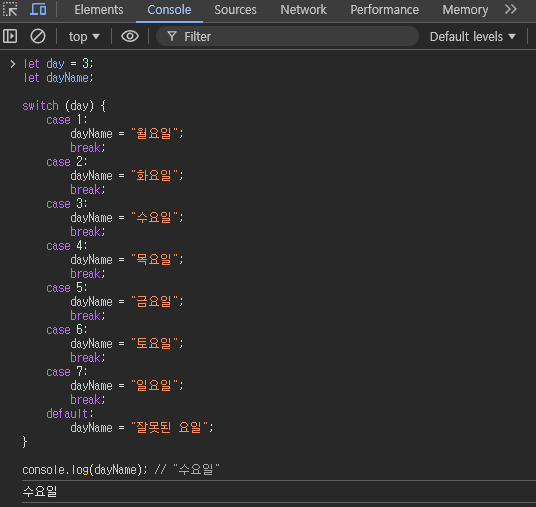Select the Console tab
536x507 pixels.
pyautogui.click(x=169, y=10)
